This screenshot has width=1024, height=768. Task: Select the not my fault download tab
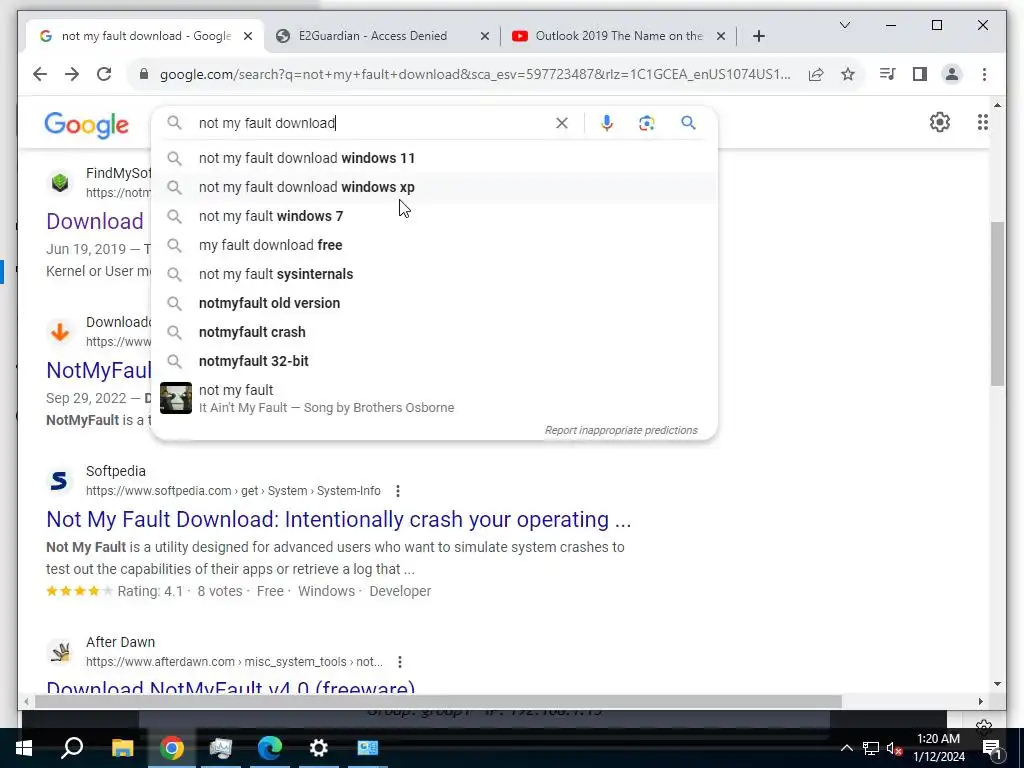146,36
